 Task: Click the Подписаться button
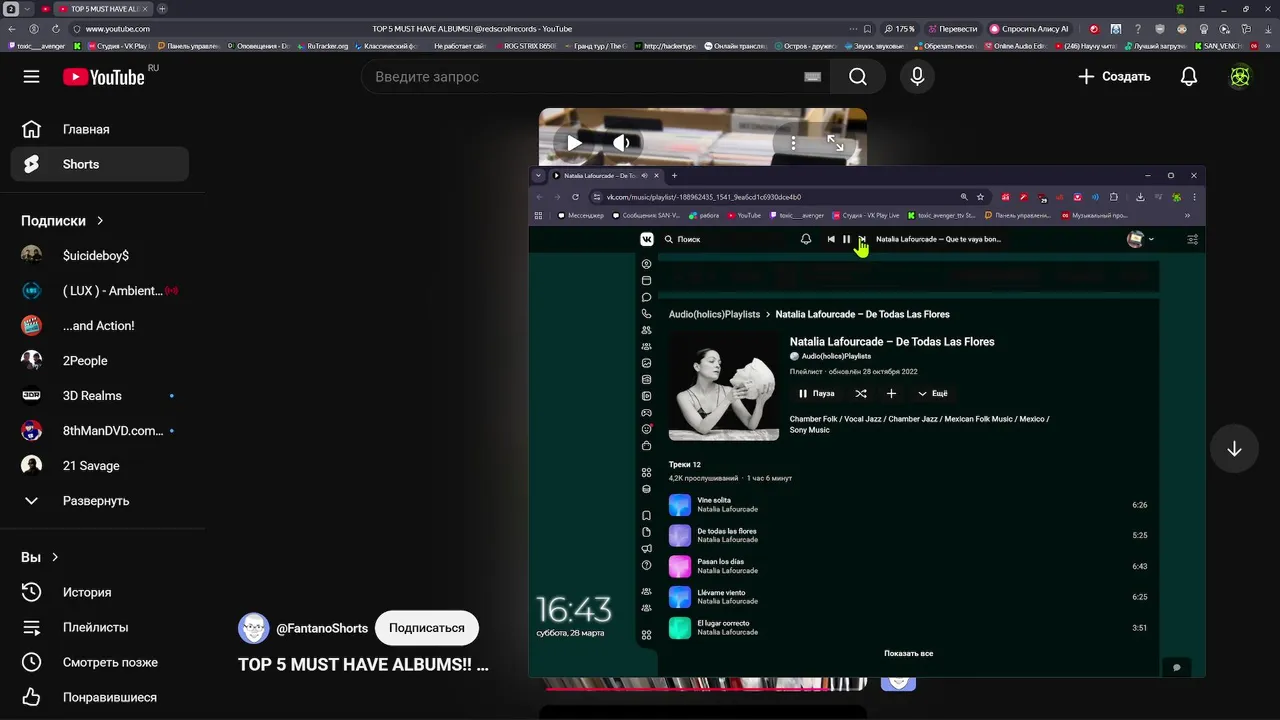pos(427,628)
